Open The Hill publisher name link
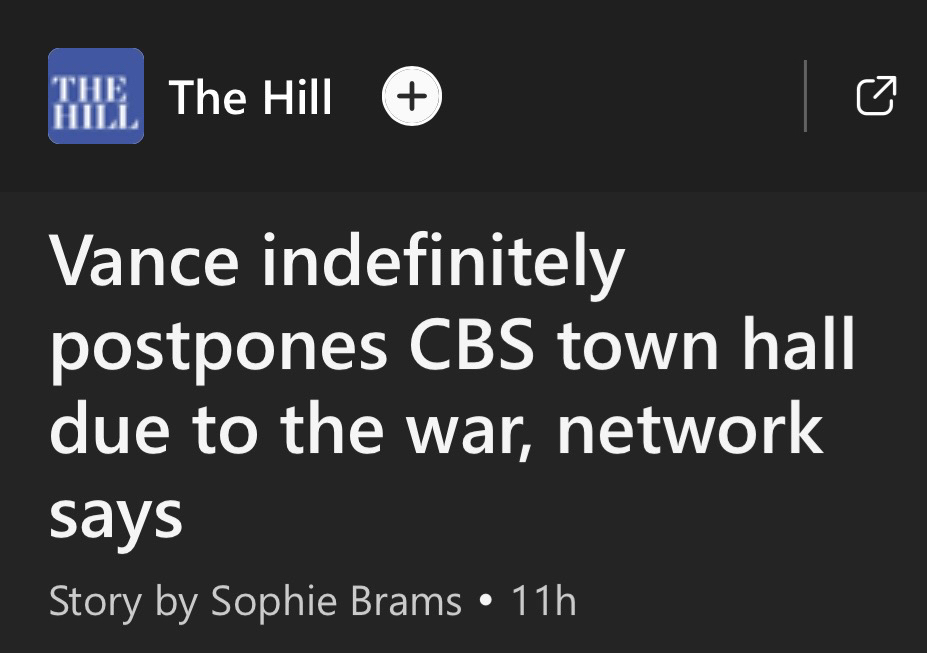 [250, 97]
